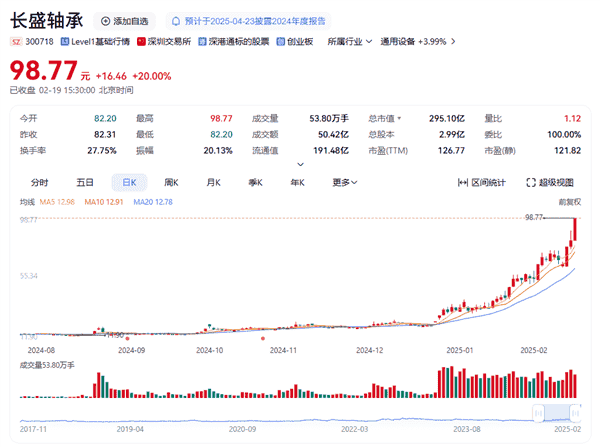Click the 深圳交易所 exchange icon
The height and width of the screenshot is (447, 600).
pyautogui.click(x=139, y=42)
